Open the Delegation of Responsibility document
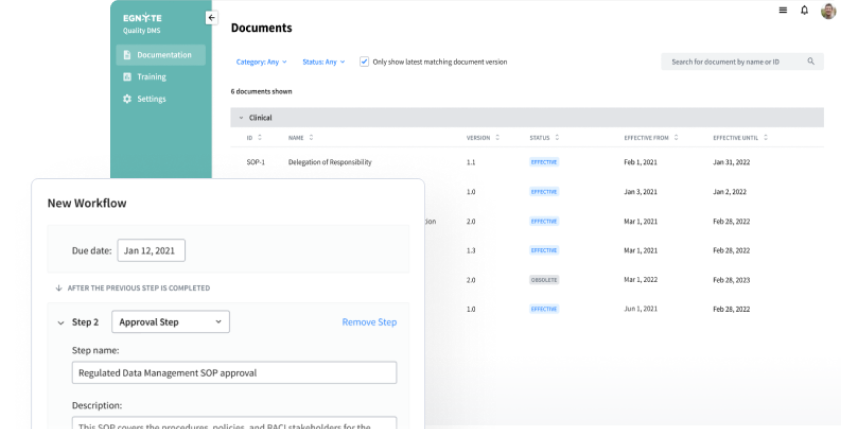 click(329, 162)
